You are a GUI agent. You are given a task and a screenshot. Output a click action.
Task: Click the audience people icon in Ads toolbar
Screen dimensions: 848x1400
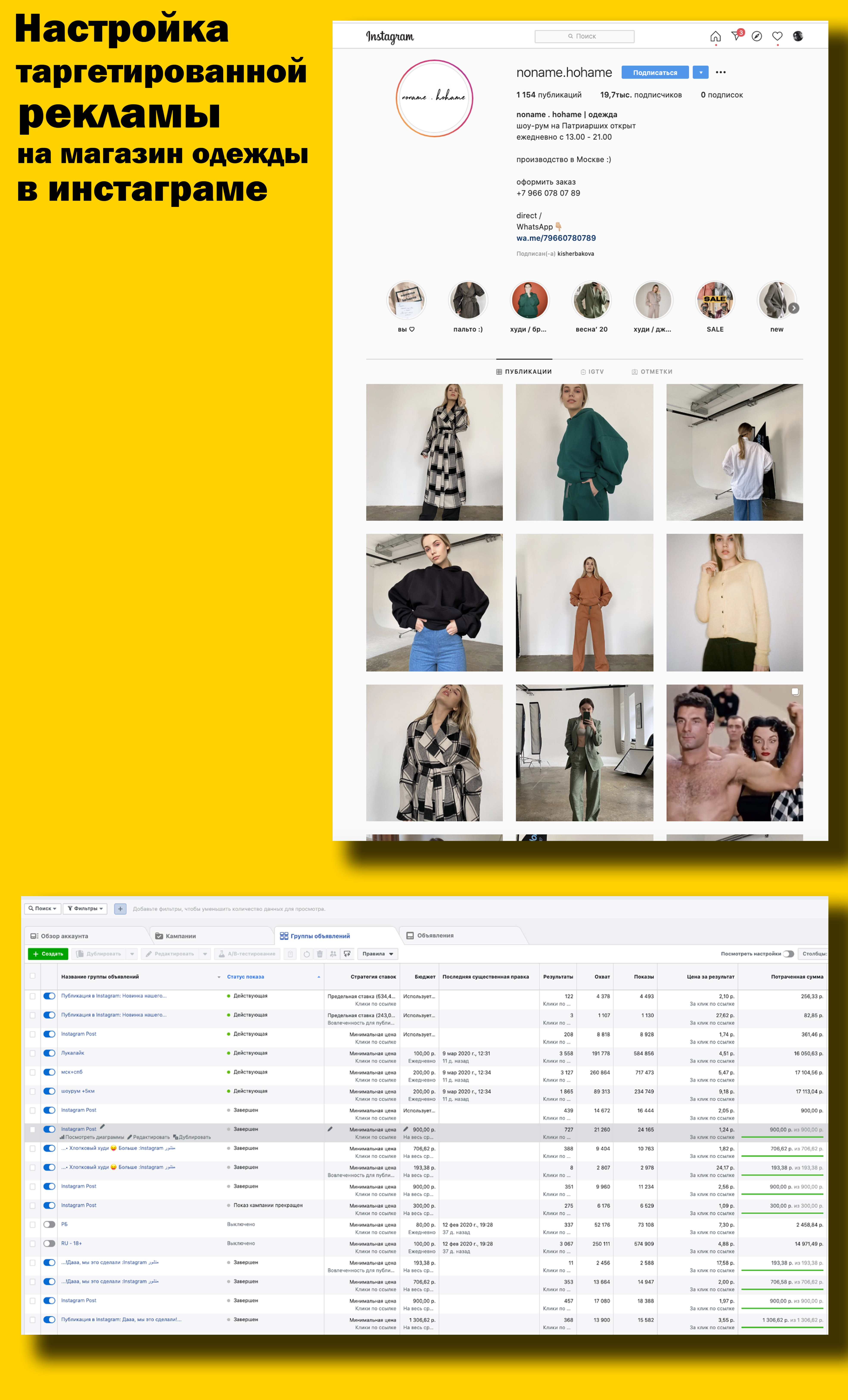[333, 954]
